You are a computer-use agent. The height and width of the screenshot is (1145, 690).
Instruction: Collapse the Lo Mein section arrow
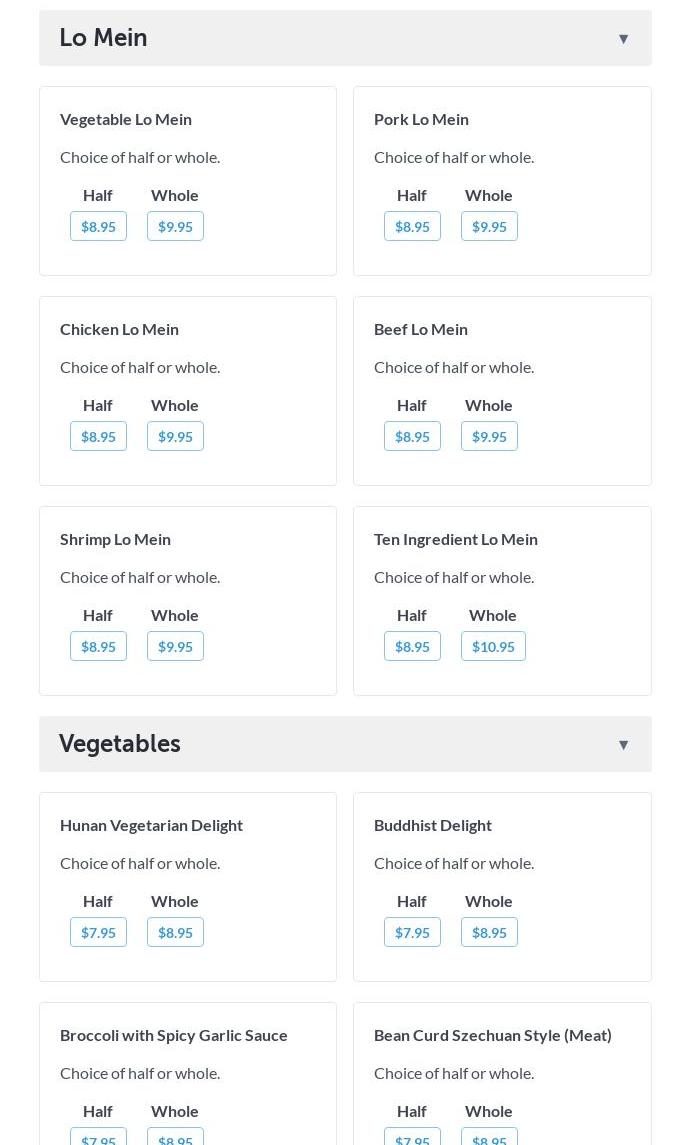click(623, 39)
